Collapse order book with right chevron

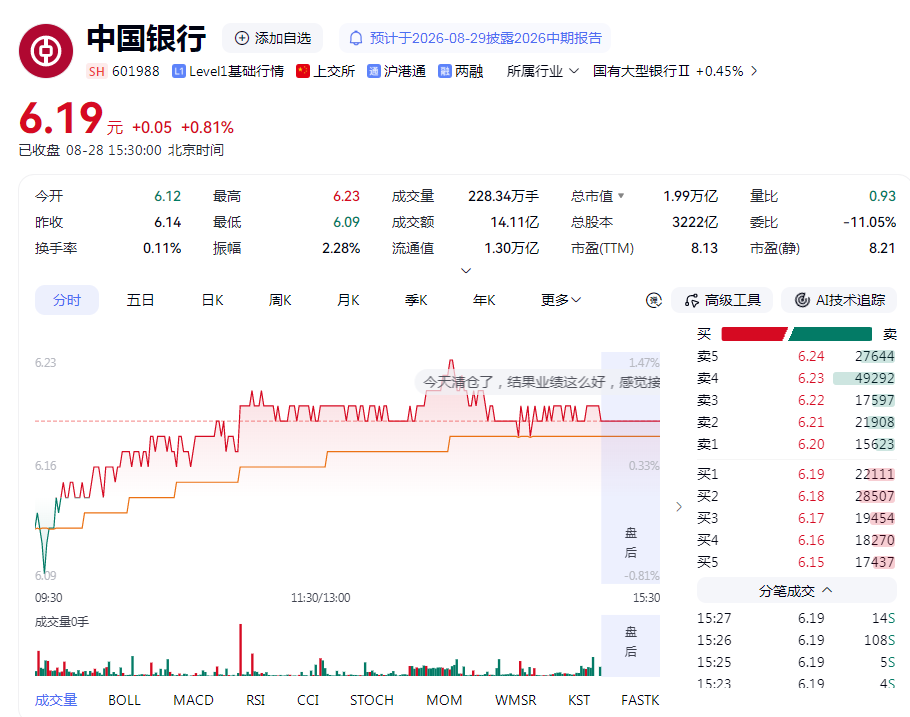(x=679, y=507)
